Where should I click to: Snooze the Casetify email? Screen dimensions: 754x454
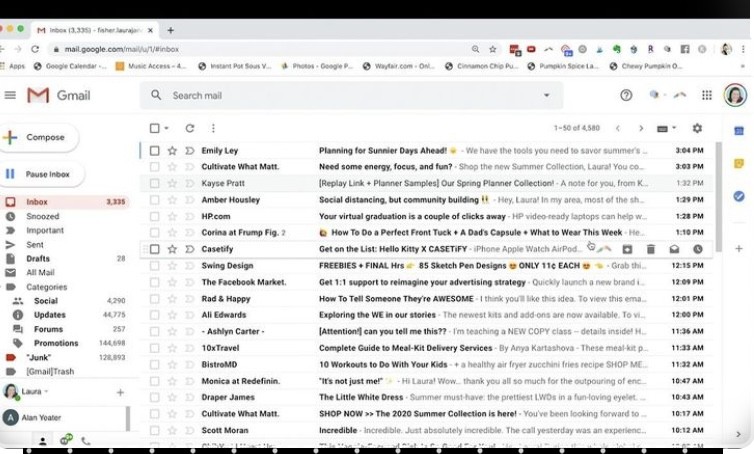coord(698,249)
